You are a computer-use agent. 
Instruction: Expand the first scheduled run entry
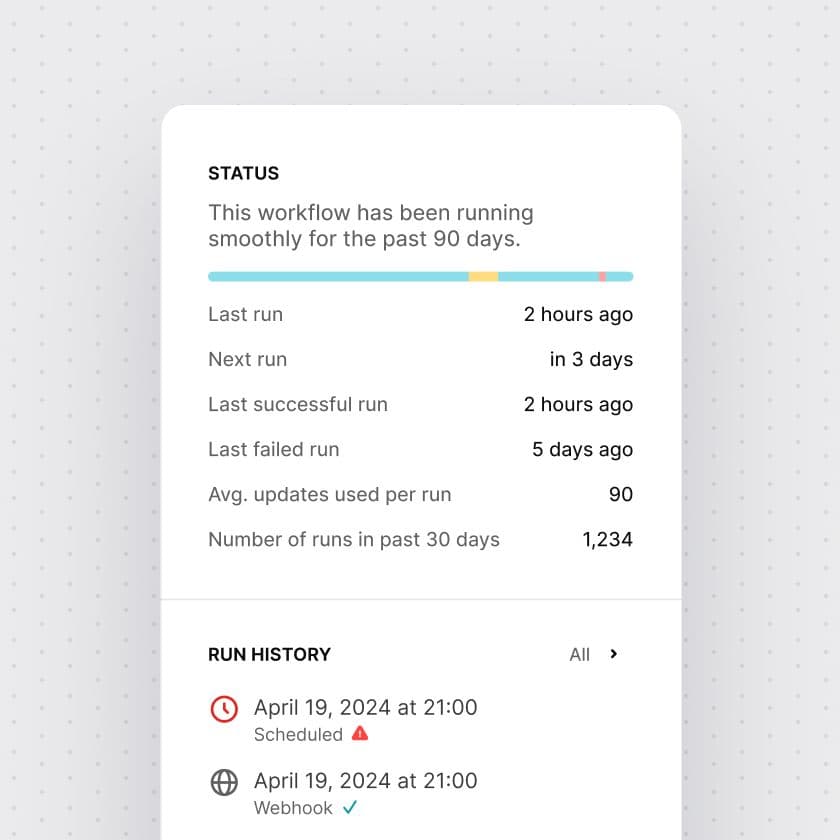point(366,707)
